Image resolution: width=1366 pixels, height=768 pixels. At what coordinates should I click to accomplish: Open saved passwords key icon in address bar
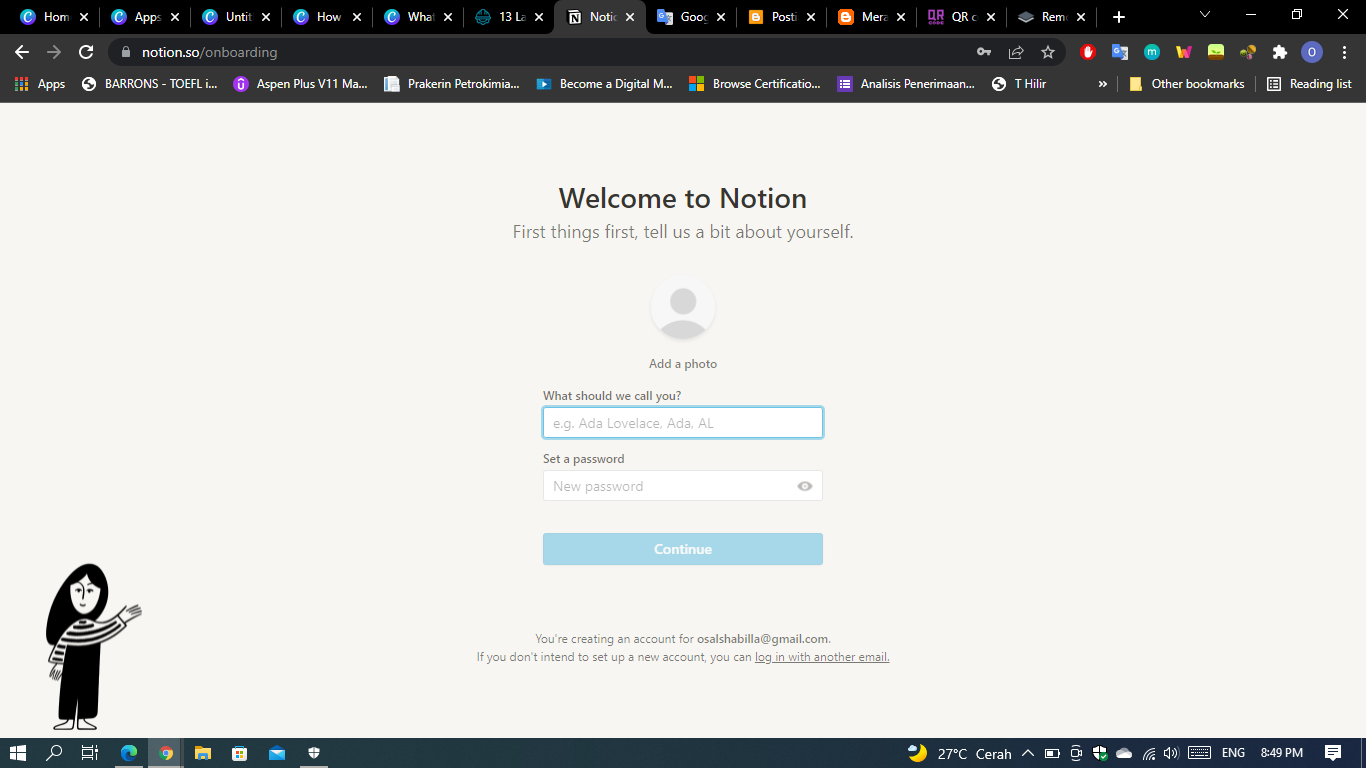984,52
